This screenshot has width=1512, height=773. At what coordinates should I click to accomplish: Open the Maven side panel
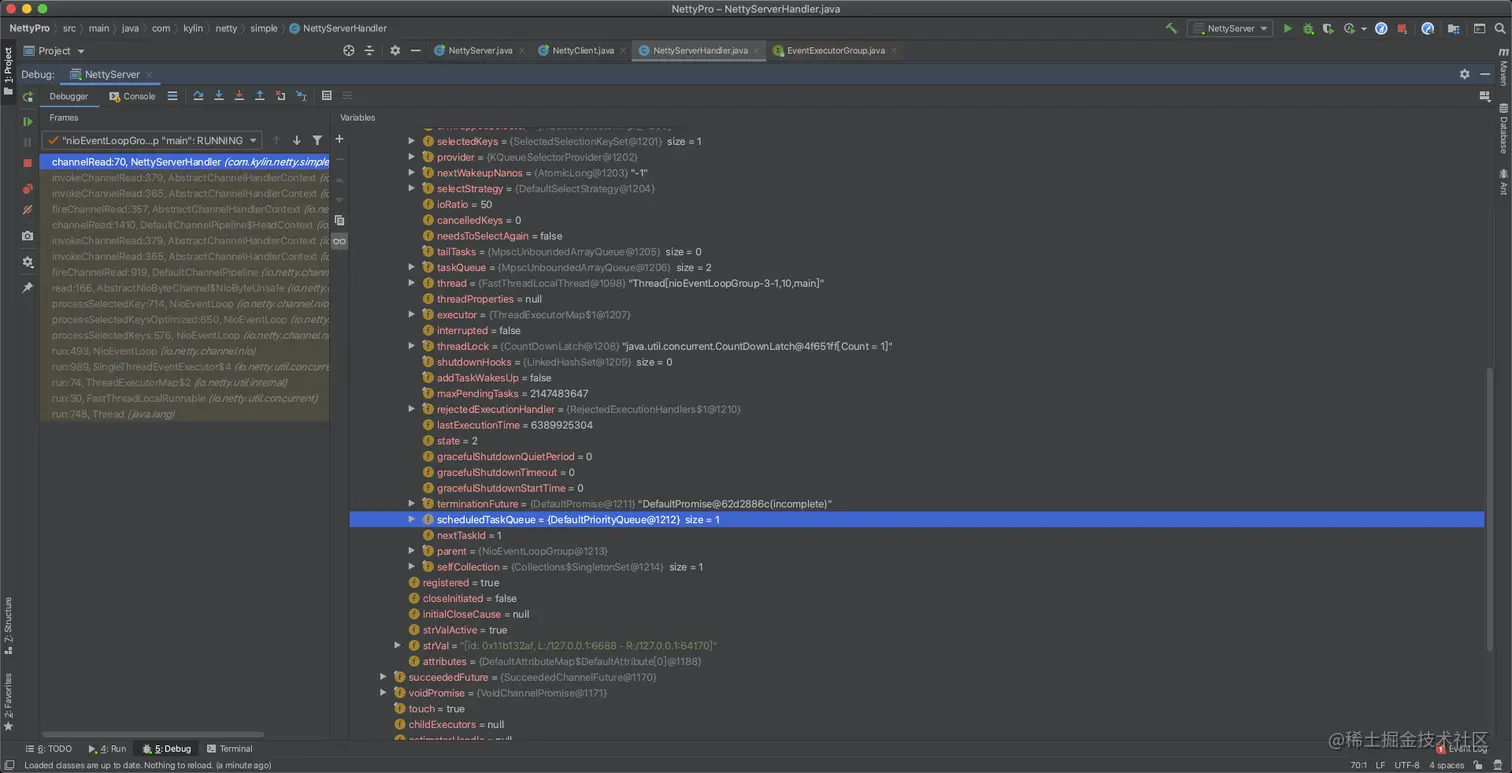(1503, 67)
